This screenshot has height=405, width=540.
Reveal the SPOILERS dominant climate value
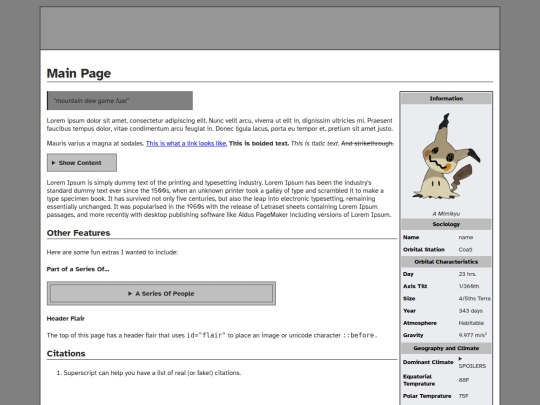point(472,362)
